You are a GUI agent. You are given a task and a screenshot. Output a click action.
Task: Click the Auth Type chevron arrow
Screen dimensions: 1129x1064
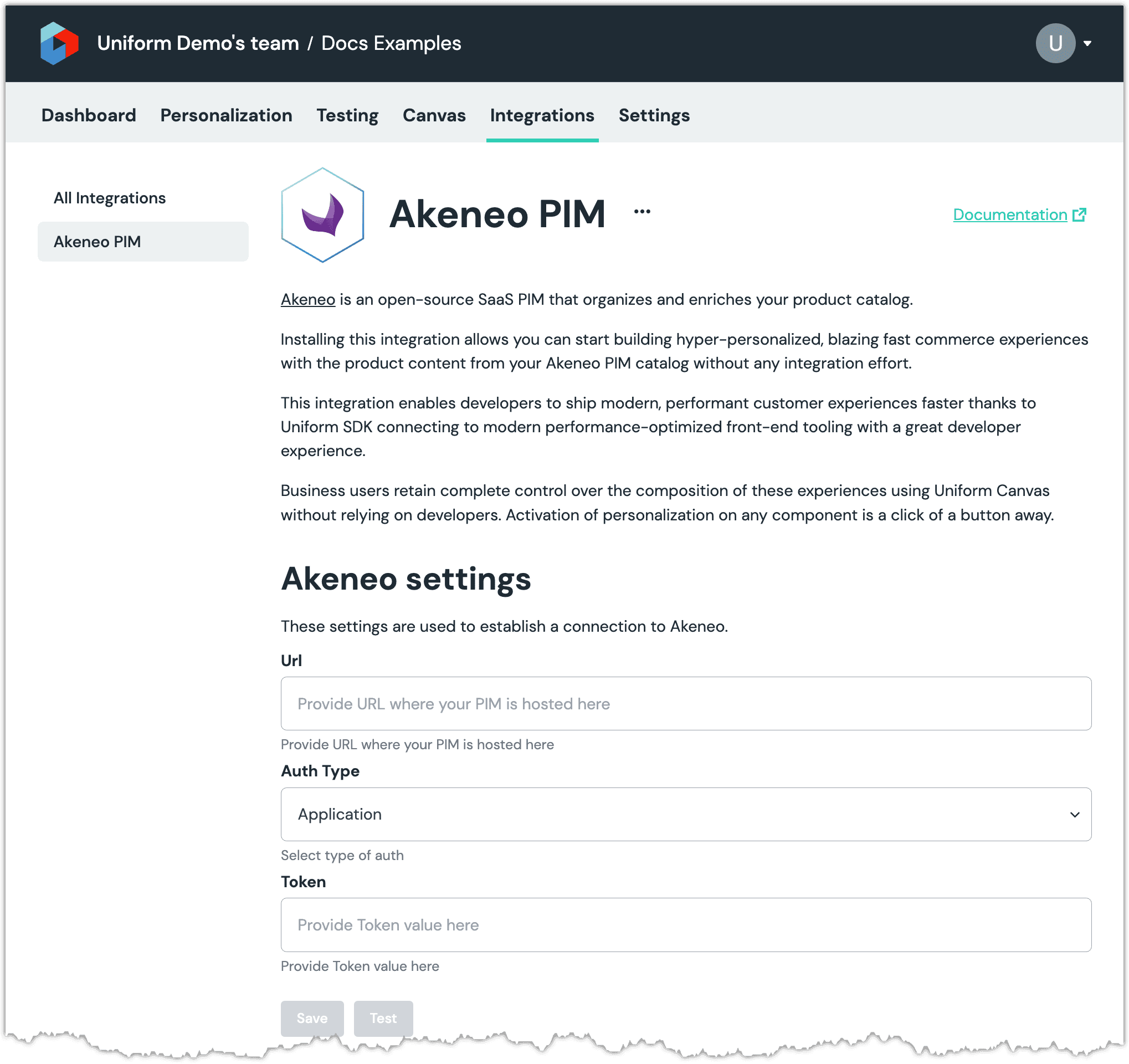(1075, 815)
